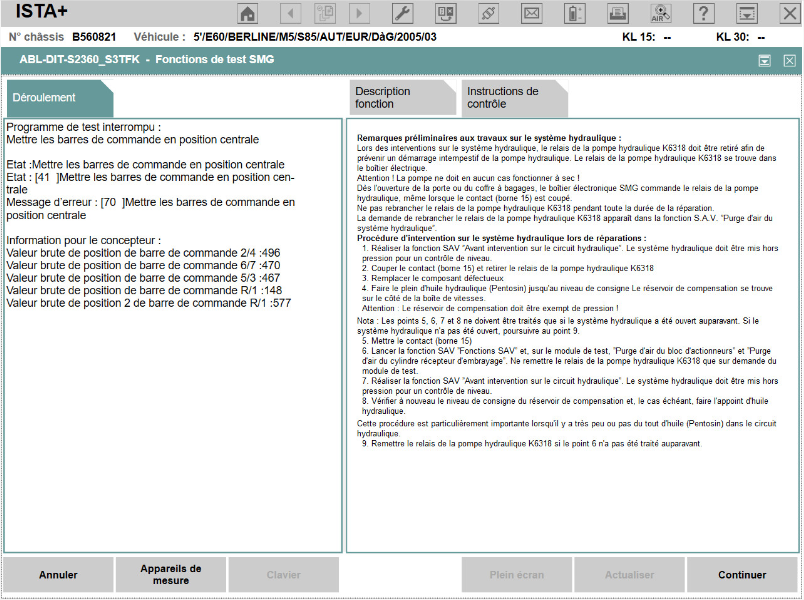Click the barre de commande 5/3 :467 value
Viewport: 804px width, 600px height.
coord(143,278)
